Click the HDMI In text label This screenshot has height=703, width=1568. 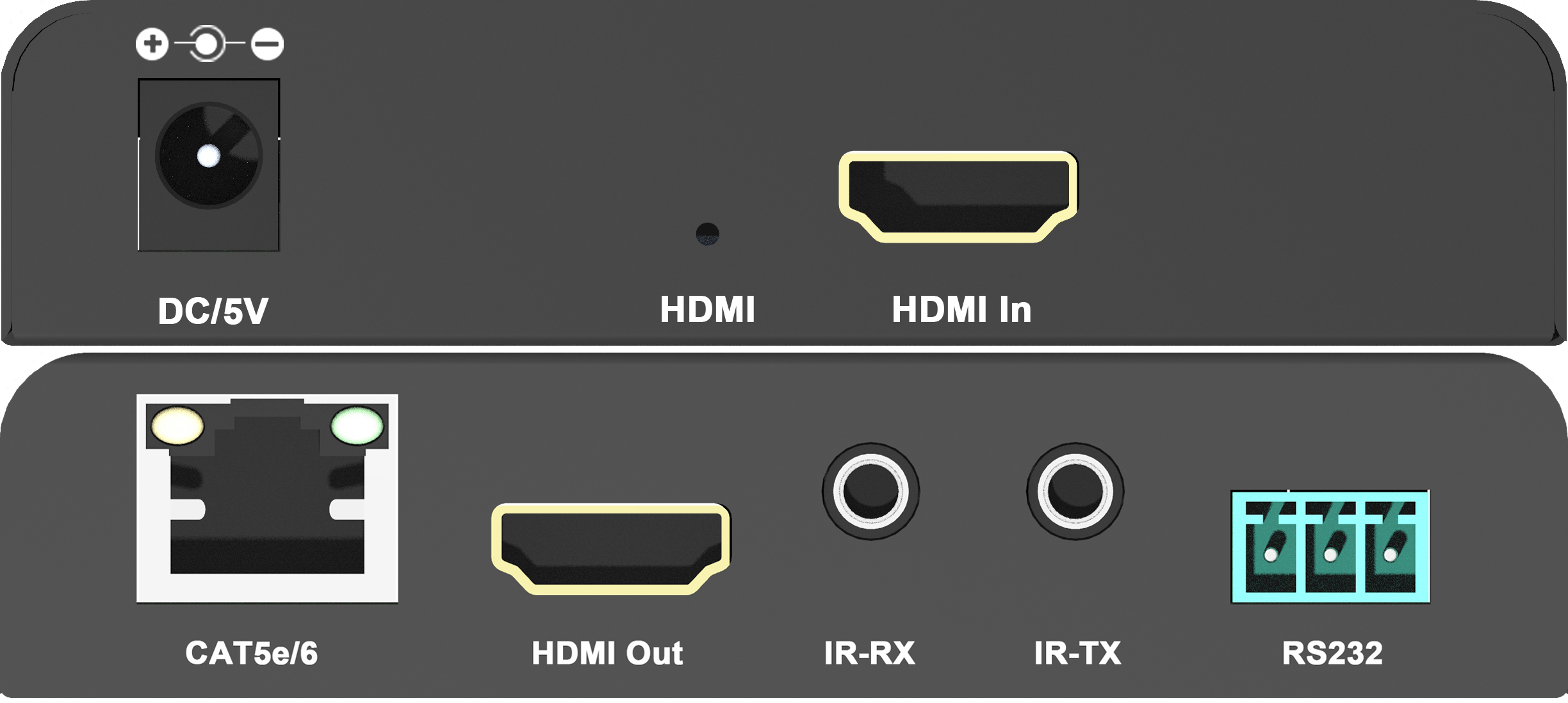coord(961,309)
